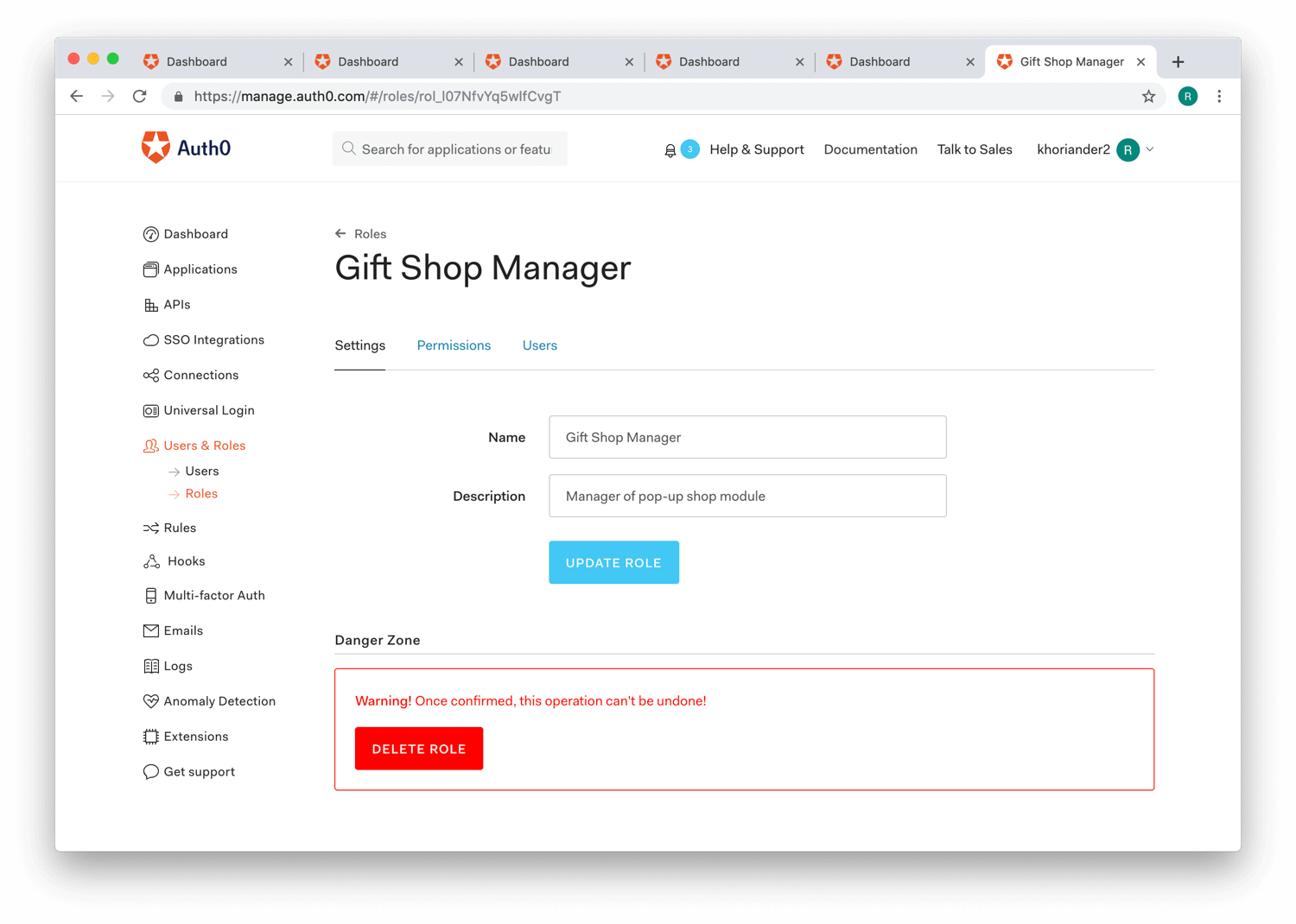Click the blue notification count badge

tap(690, 149)
